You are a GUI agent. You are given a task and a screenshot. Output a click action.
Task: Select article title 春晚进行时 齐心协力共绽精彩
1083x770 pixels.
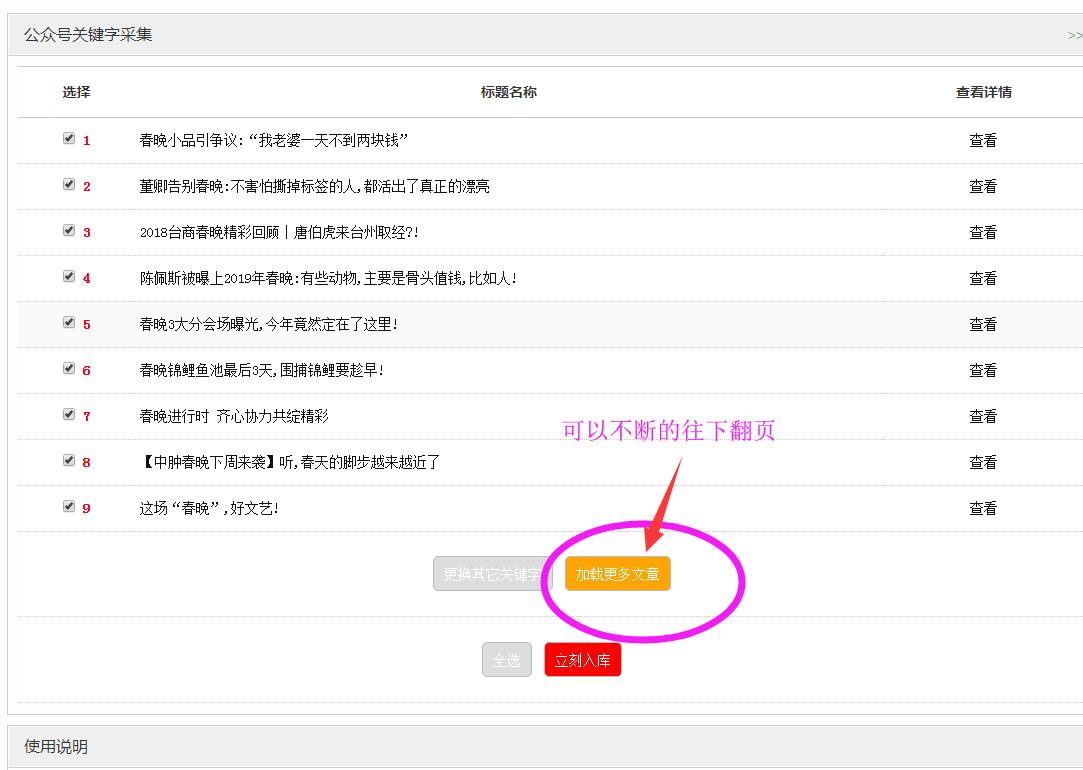(x=234, y=417)
